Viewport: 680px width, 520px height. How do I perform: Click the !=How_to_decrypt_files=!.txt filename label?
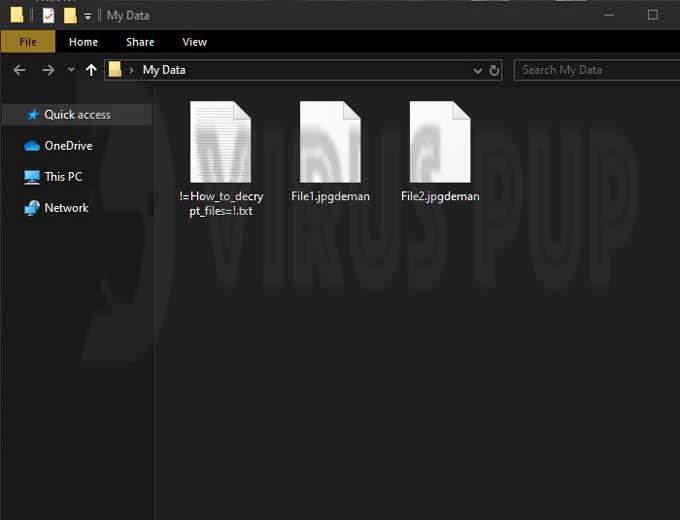[x=221, y=203]
